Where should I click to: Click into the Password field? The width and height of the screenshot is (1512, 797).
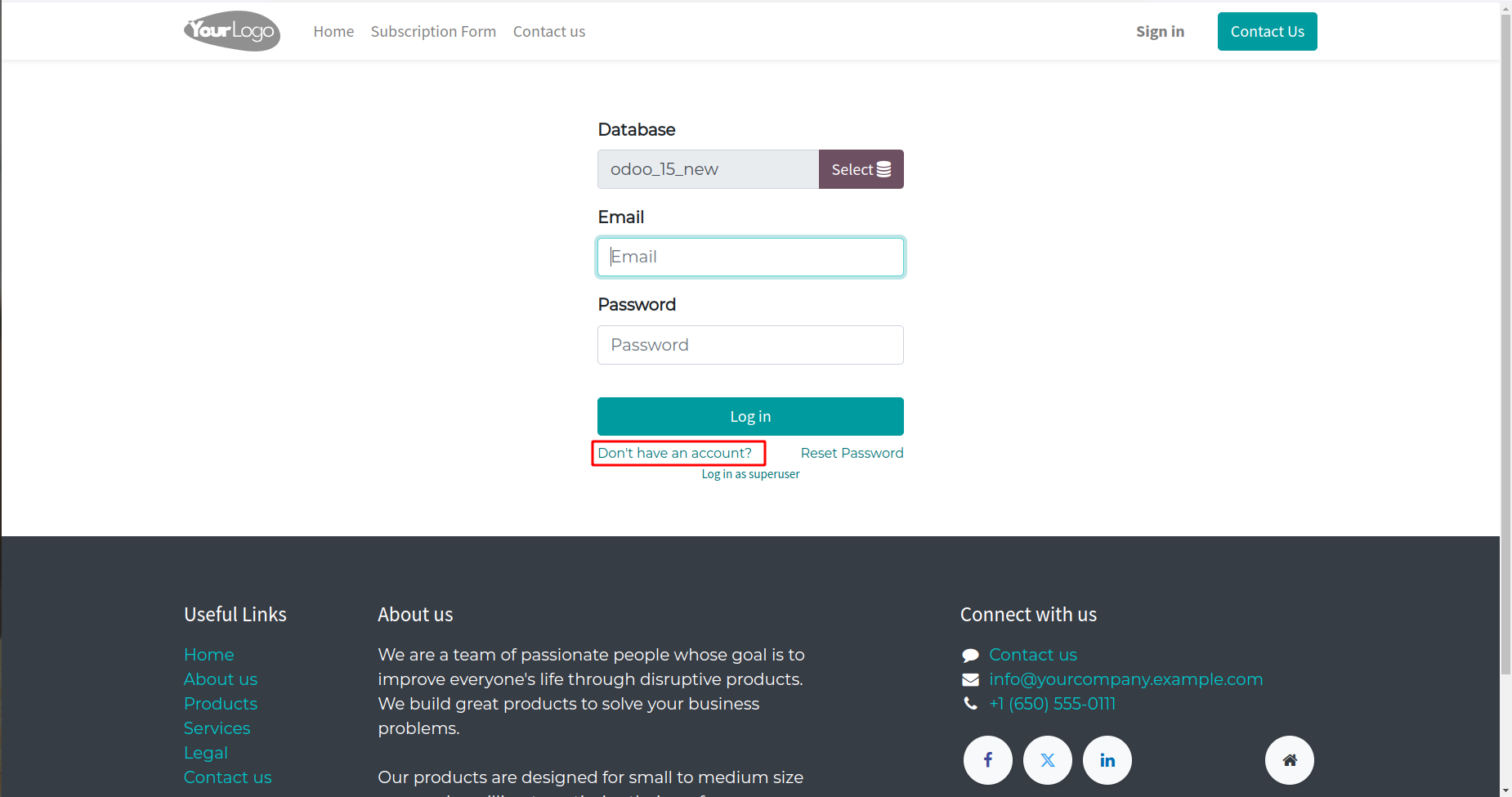pos(750,345)
